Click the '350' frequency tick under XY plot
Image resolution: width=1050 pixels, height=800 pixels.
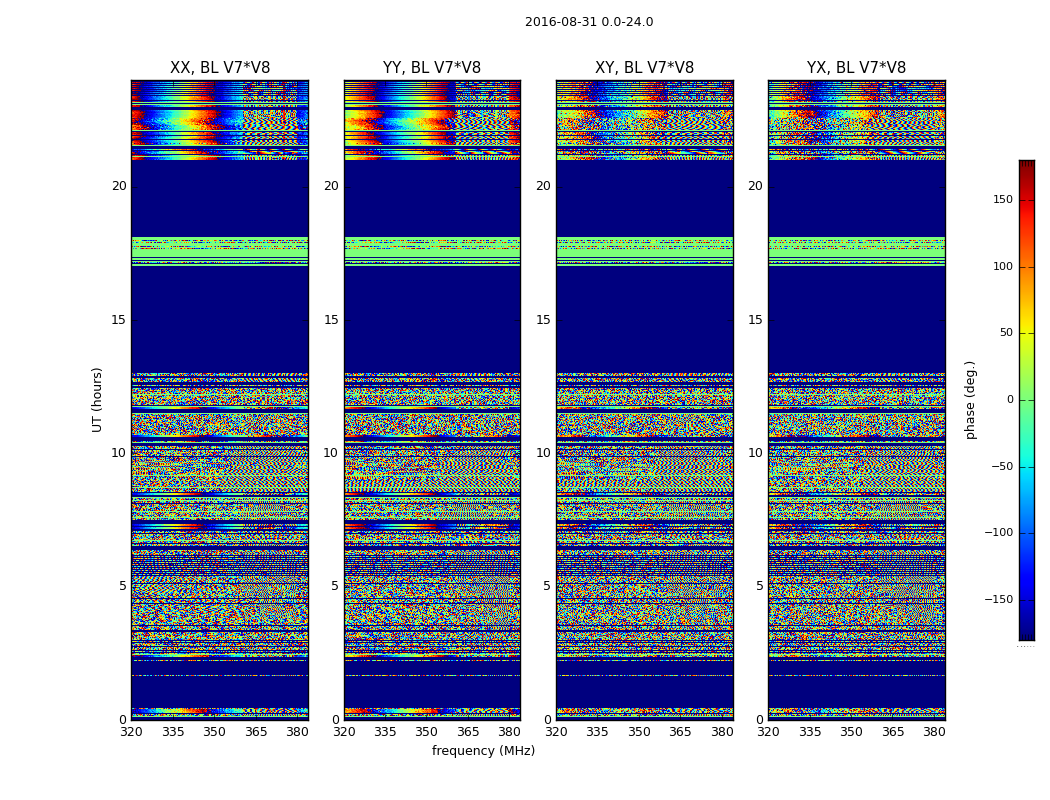639,732
